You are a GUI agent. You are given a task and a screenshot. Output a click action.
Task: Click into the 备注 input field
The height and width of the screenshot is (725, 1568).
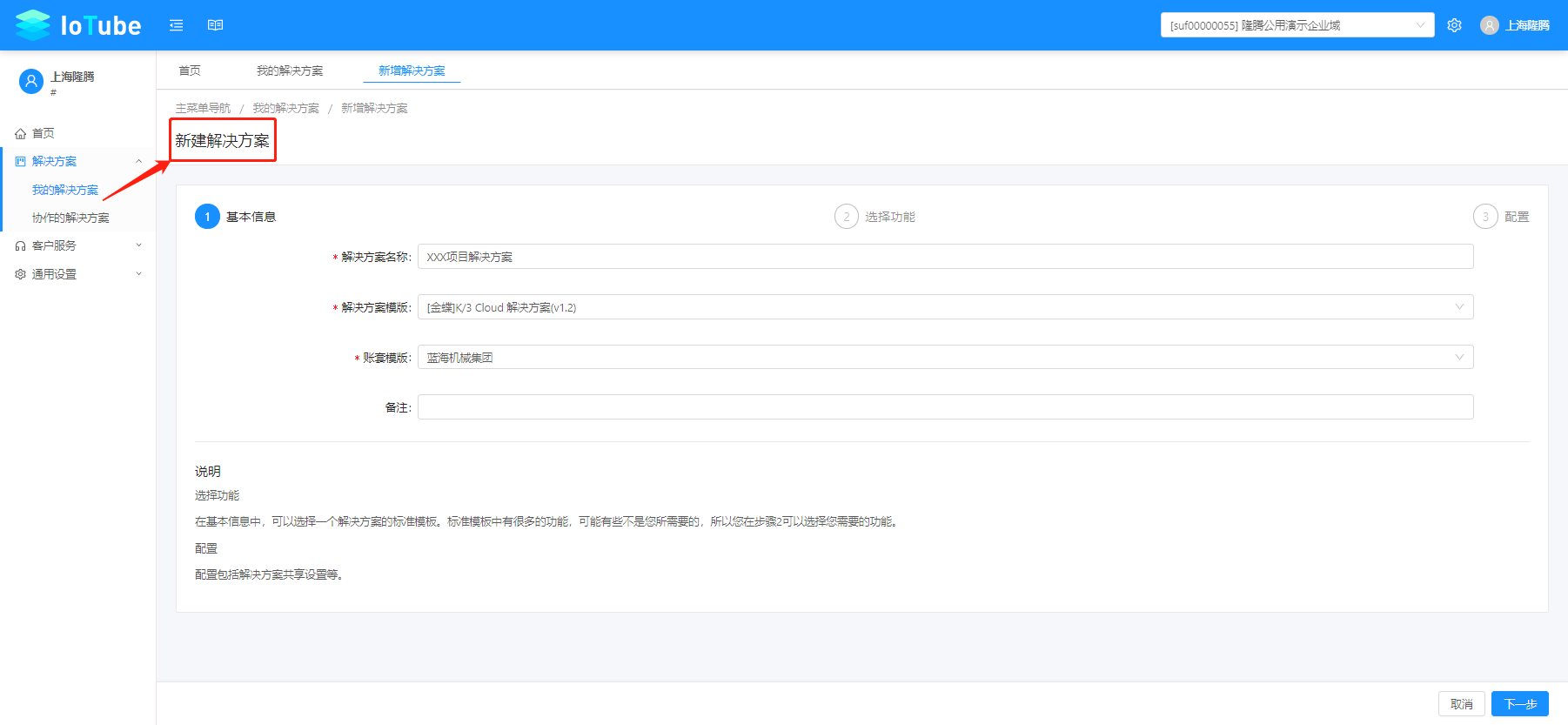[945, 407]
